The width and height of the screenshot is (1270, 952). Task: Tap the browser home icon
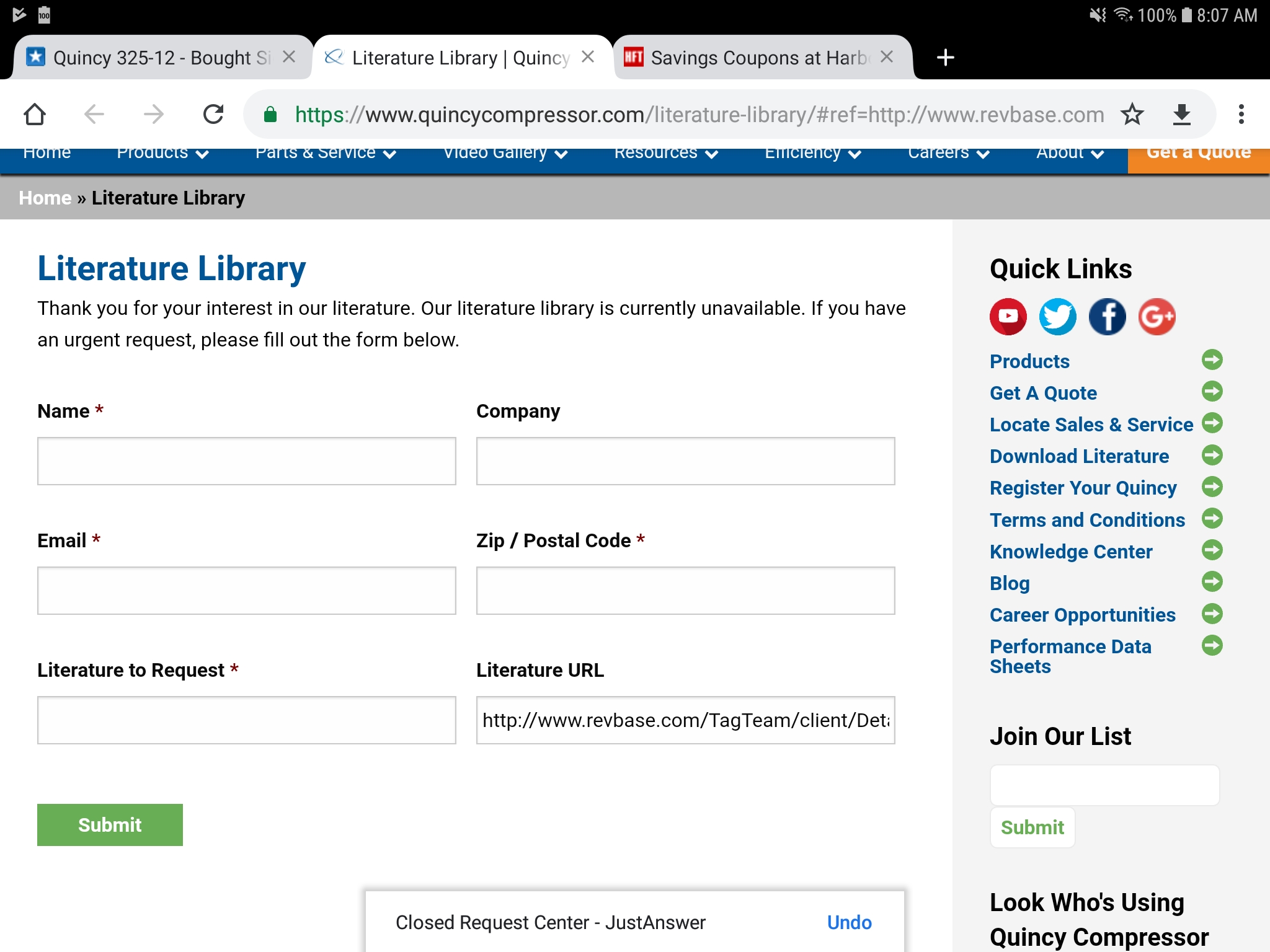click(x=35, y=114)
